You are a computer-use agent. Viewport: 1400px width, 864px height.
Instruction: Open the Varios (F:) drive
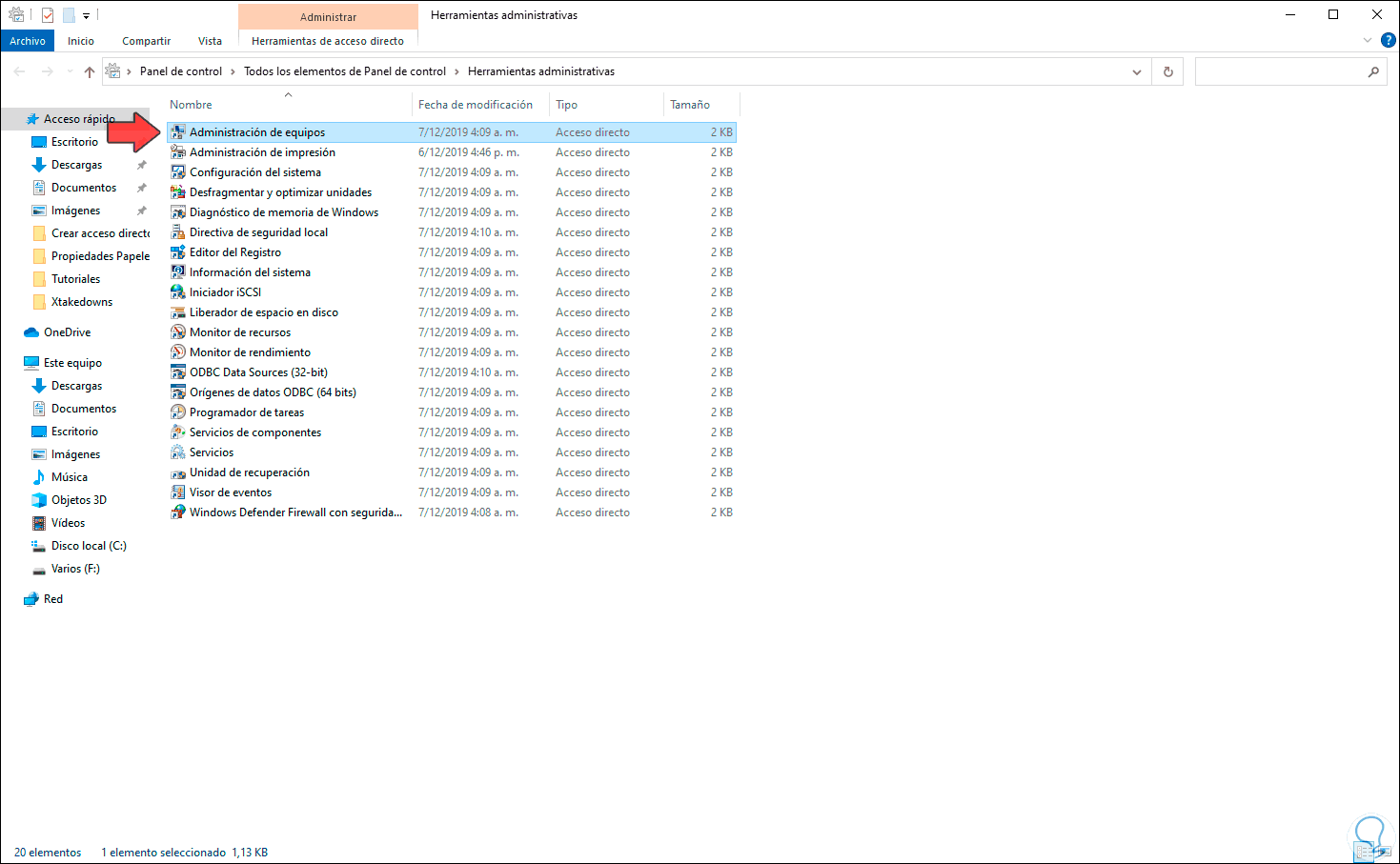tap(75, 569)
